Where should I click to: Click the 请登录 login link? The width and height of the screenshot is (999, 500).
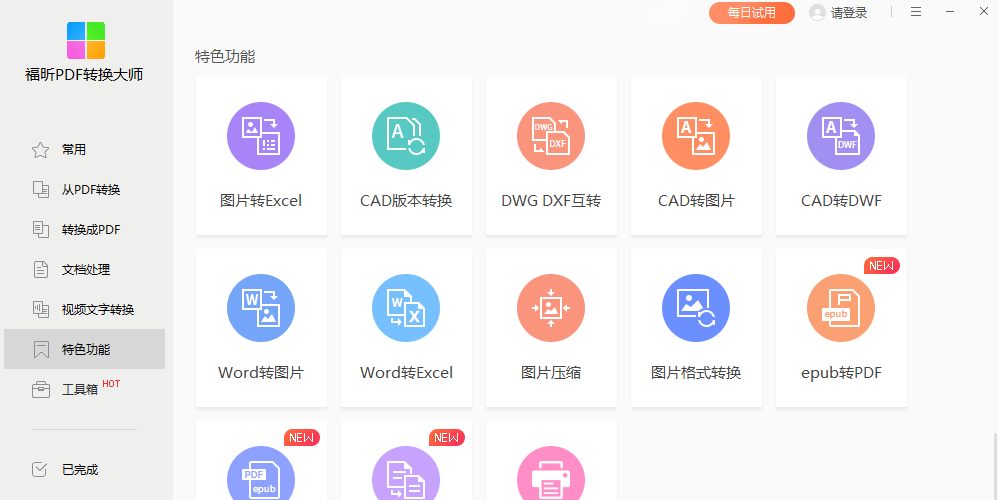(x=838, y=13)
